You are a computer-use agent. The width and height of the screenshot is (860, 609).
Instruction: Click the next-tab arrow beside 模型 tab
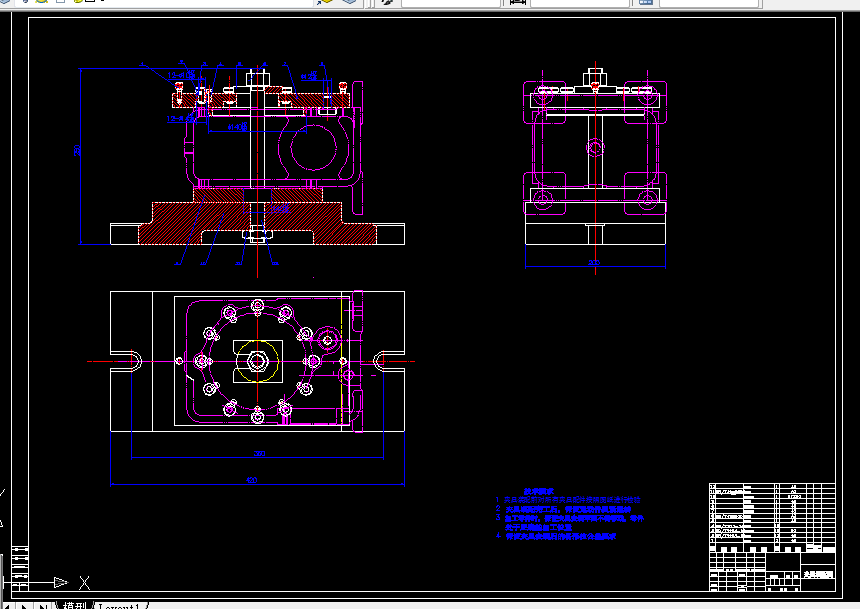[24, 606]
